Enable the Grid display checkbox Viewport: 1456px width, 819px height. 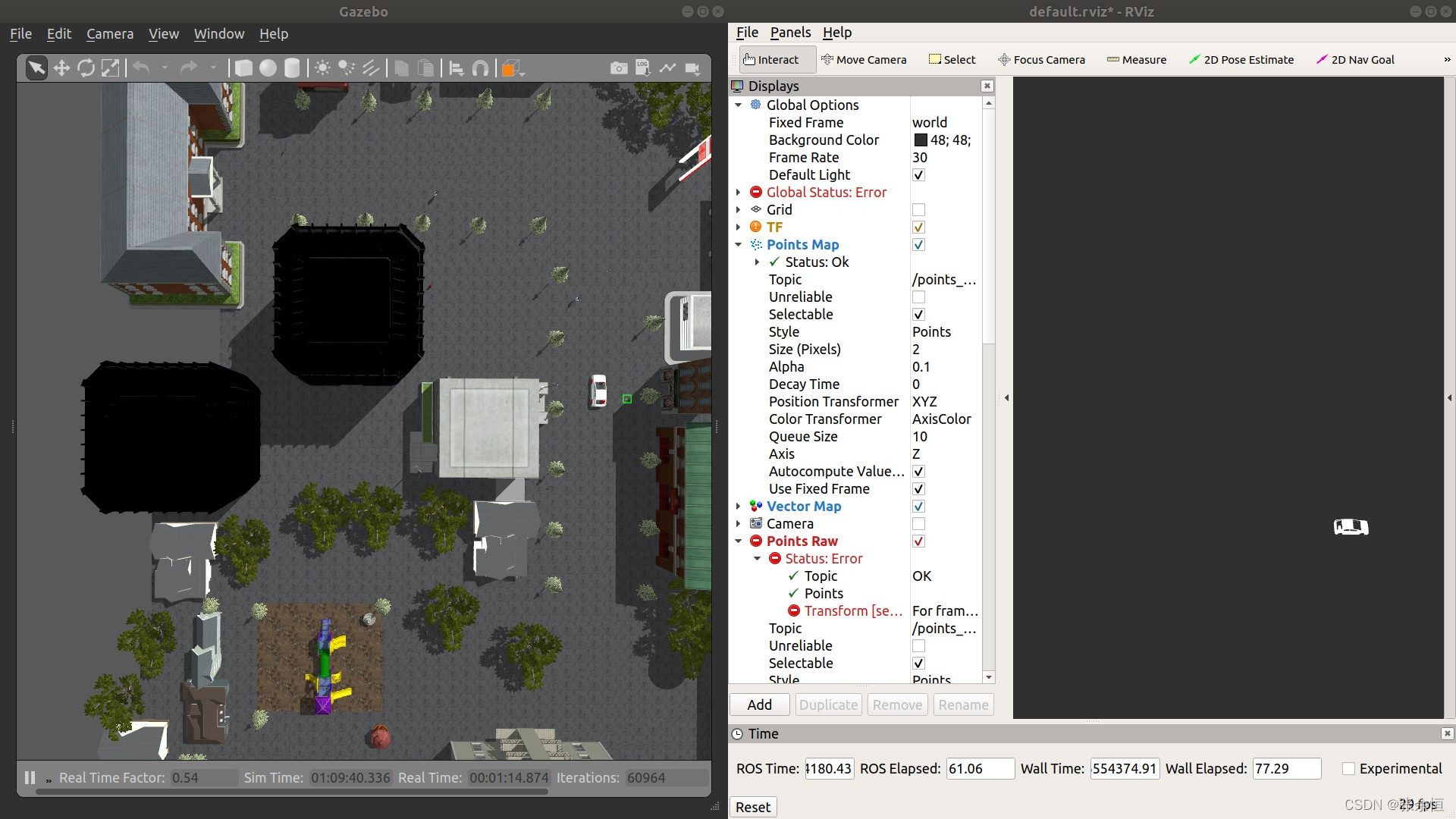point(918,210)
